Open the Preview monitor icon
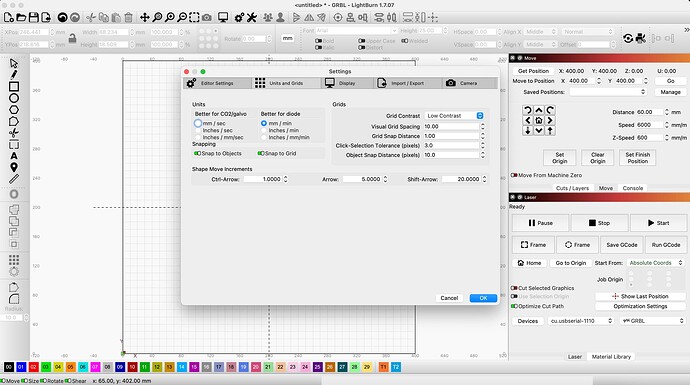The width and height of the screenshot is (690, 385). (223, 18)
